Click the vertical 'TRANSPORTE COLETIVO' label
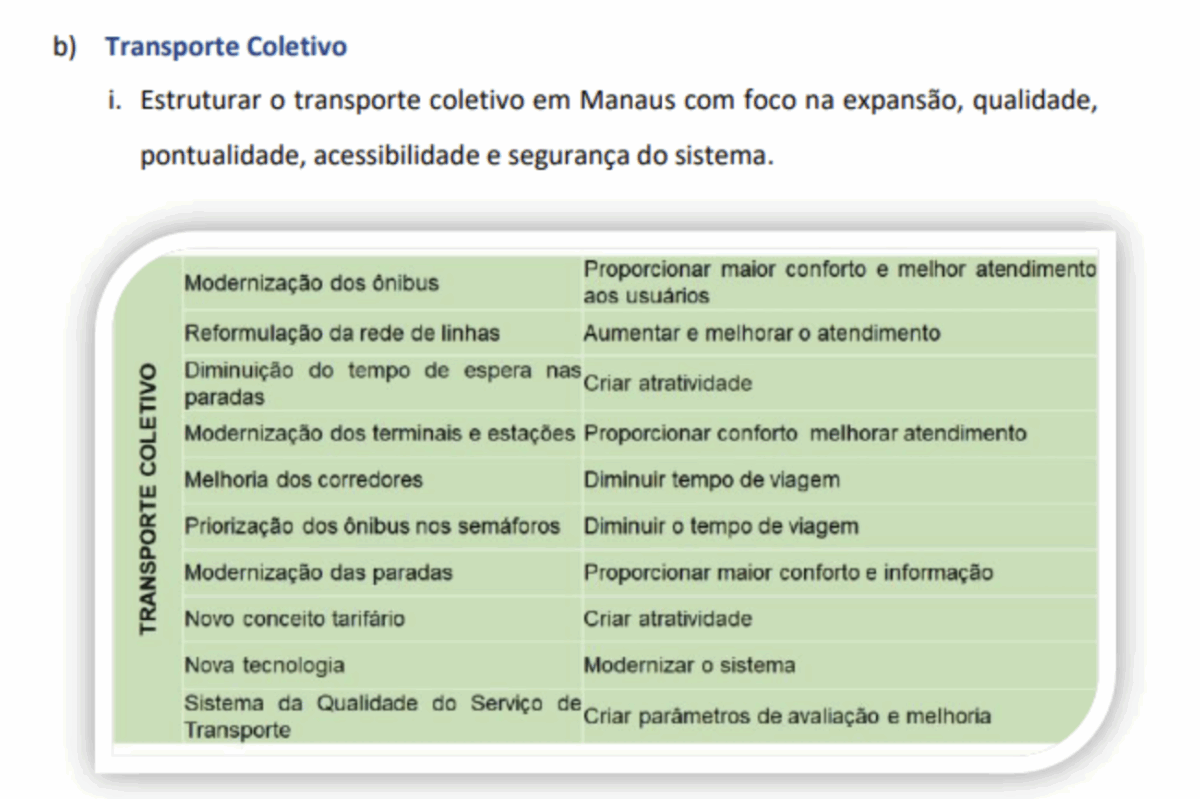1200x799 pixels. tap(148, 498)
